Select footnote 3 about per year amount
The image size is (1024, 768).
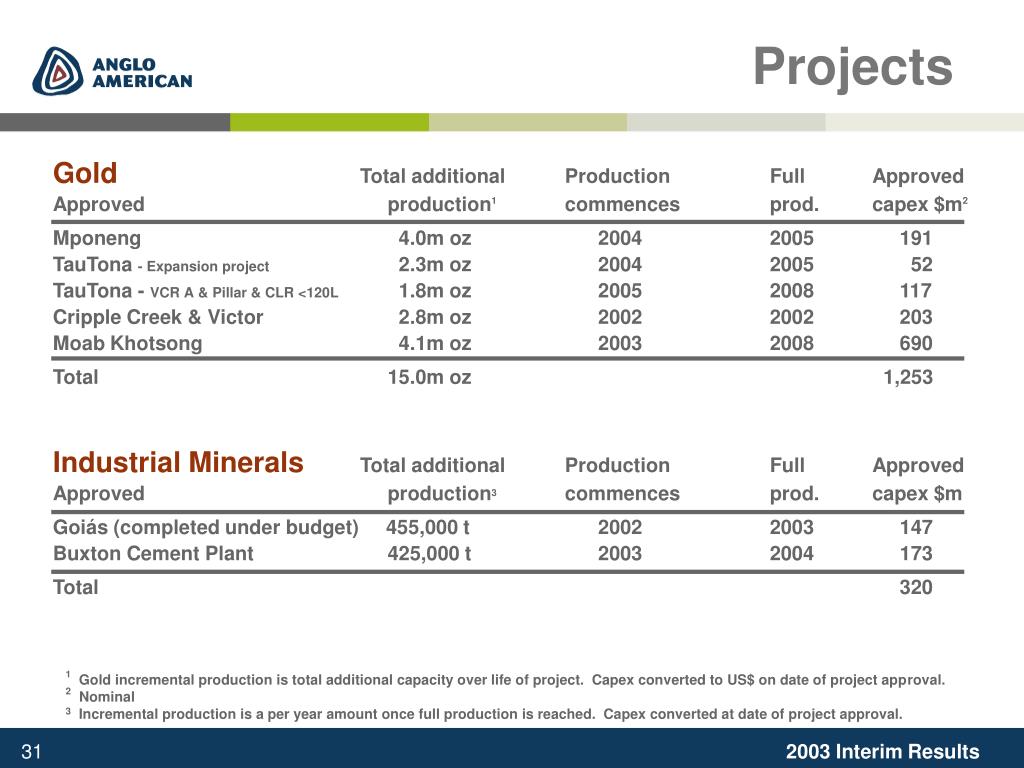[484, 714]
